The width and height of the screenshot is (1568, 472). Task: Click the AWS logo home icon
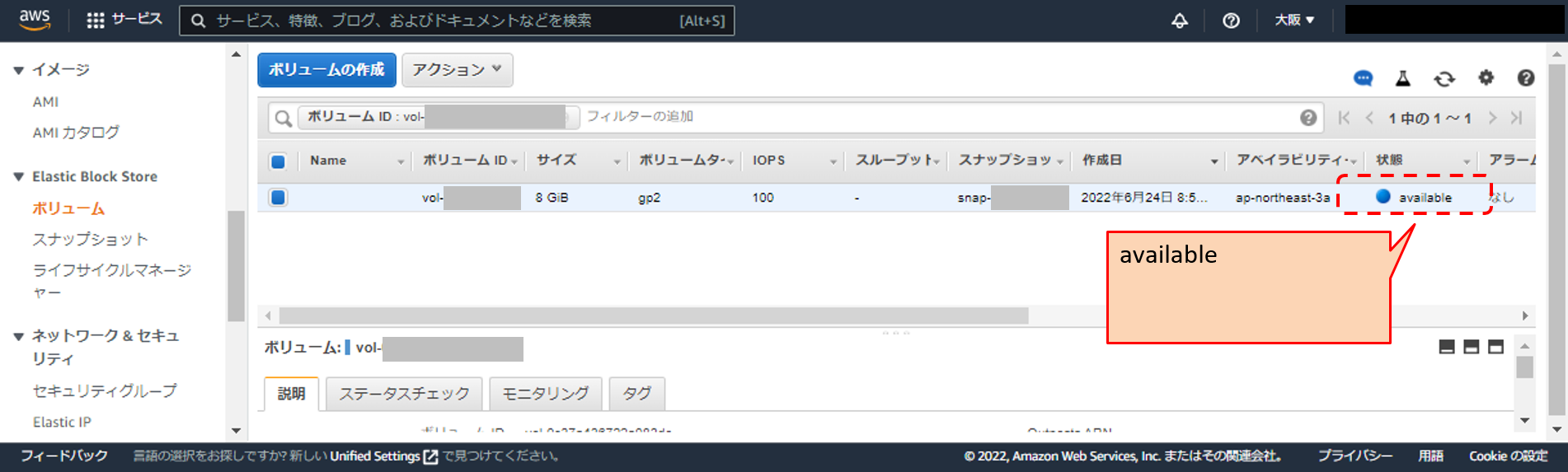35,20
